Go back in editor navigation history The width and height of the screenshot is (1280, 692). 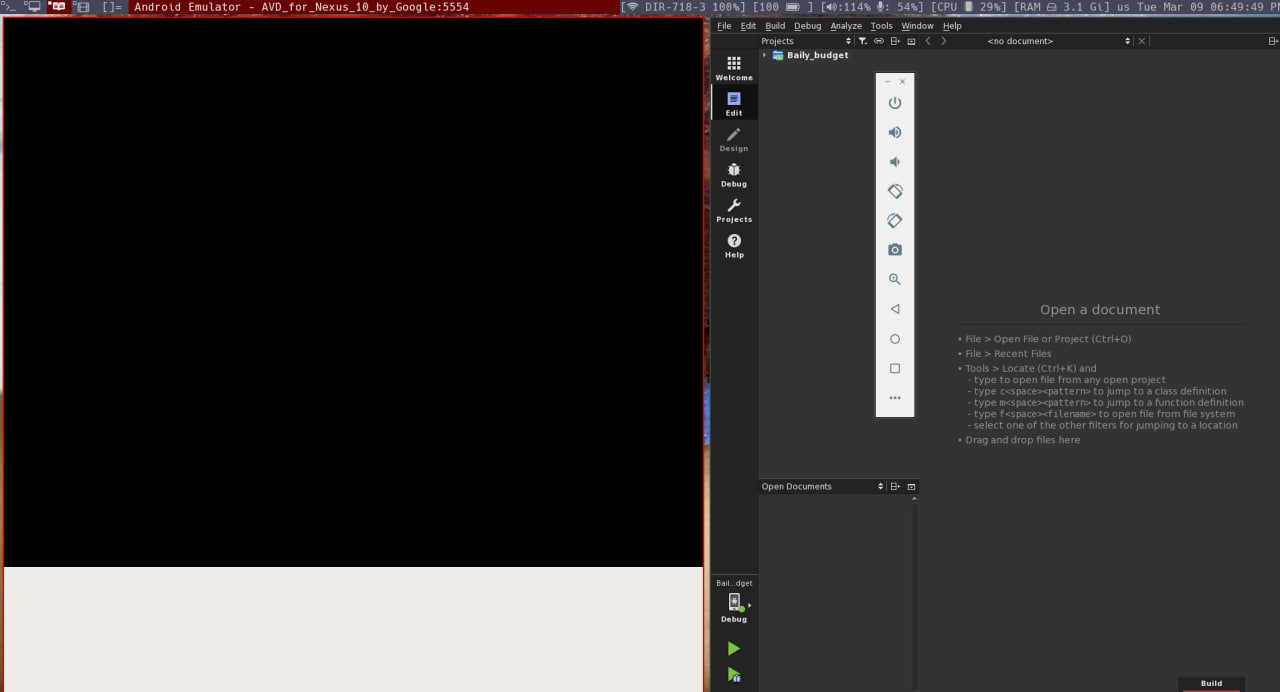928,41
